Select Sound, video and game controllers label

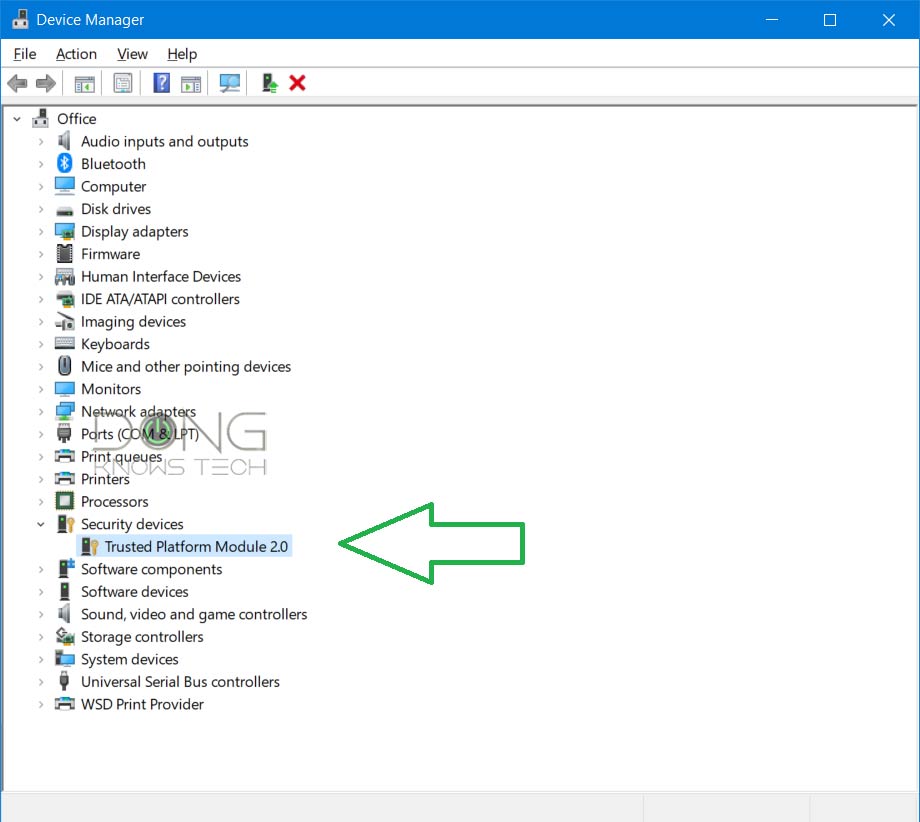[x=194, y=614]
